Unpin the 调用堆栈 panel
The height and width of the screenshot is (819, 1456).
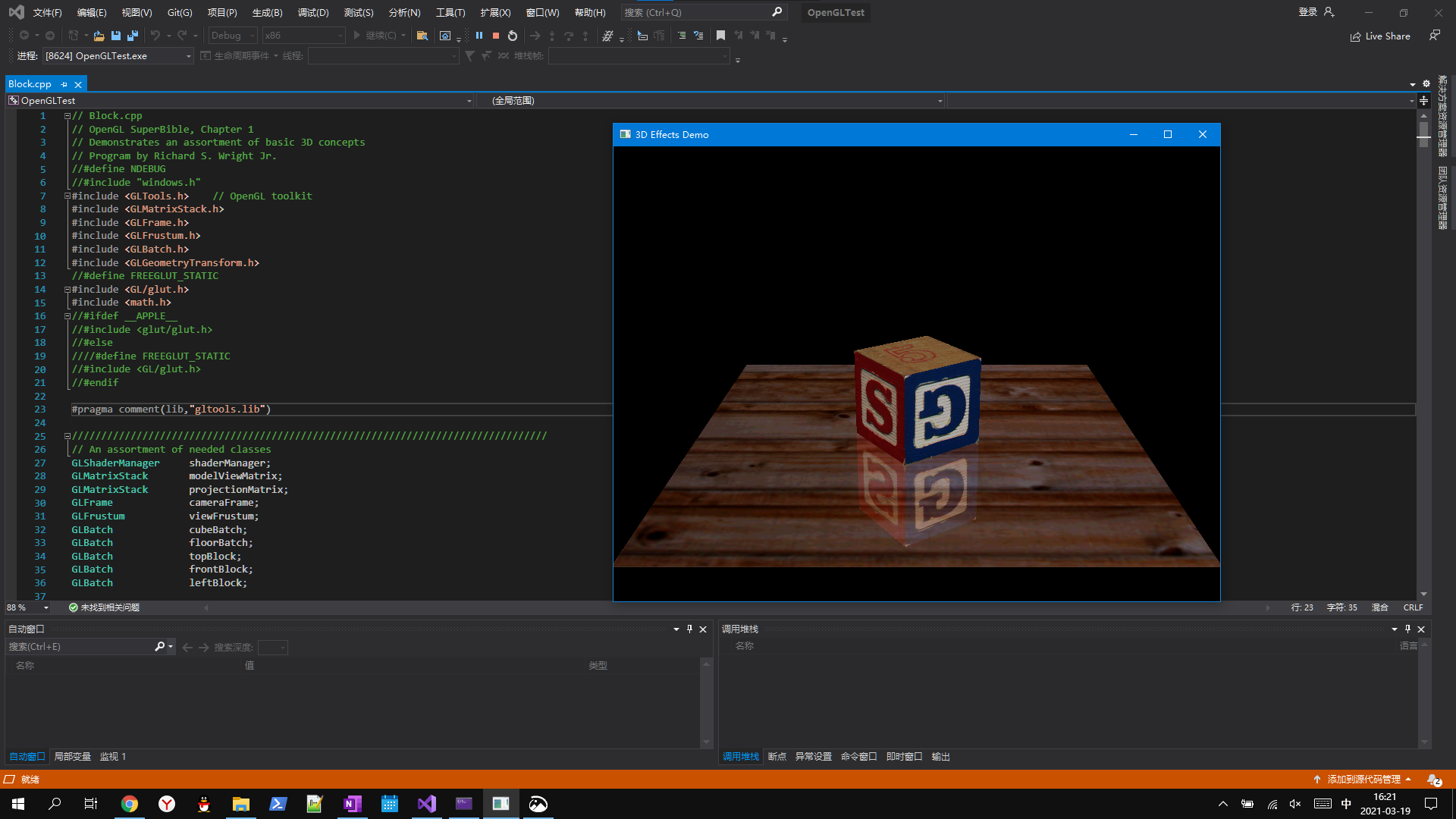[1407, 629]
